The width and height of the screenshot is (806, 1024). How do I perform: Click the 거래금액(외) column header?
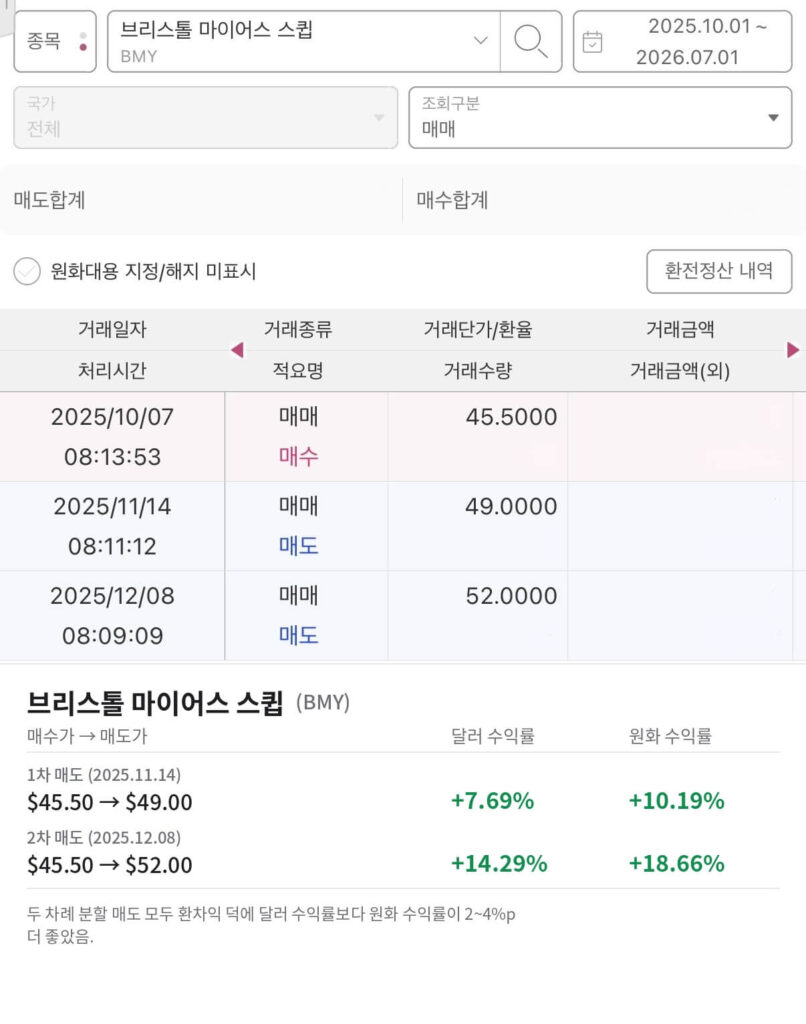coord(680,371)
